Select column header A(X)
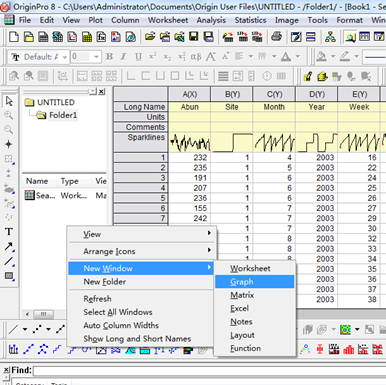 pyautogui.click(x=190, y=94)
